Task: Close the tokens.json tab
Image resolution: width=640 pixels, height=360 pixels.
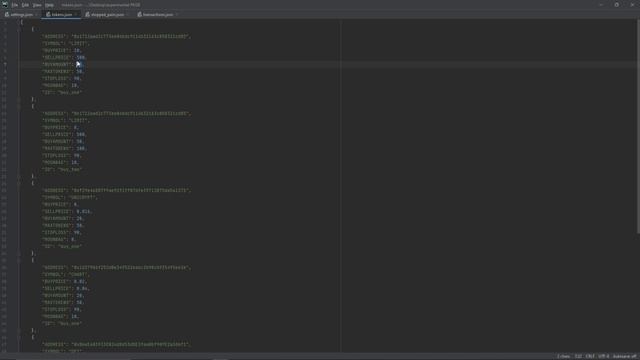Action: click(x=76, y=15)
